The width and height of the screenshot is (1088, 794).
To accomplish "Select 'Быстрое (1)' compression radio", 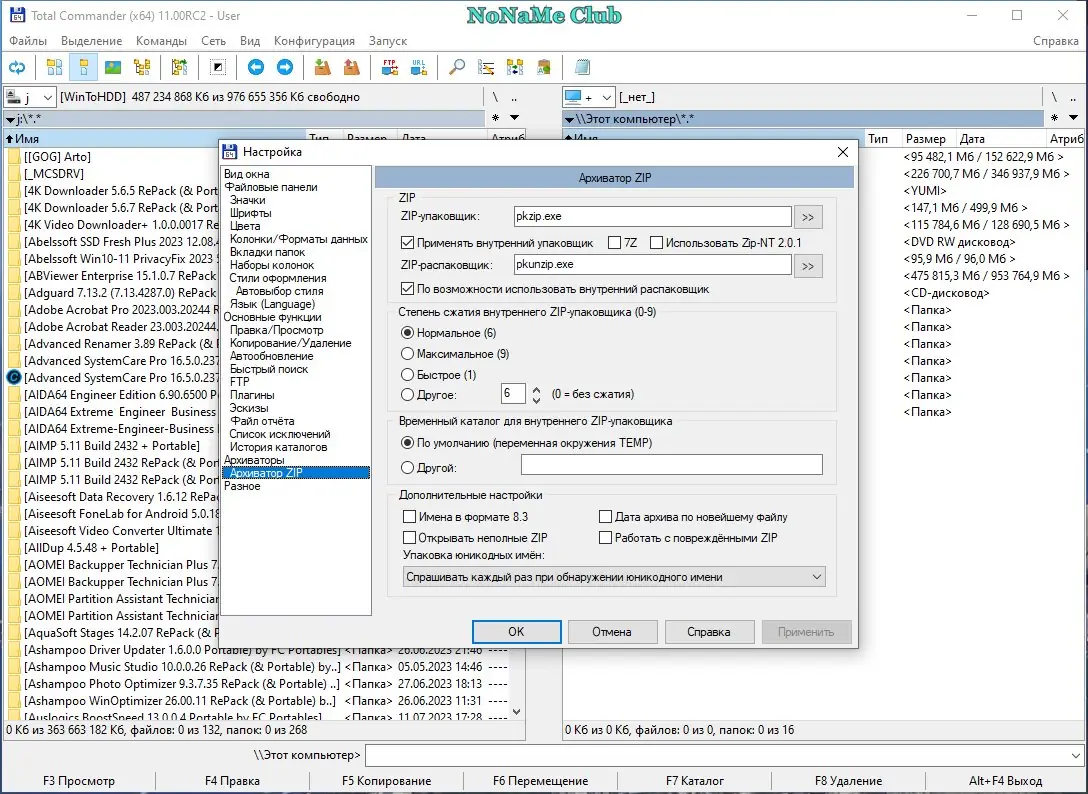I will coord(407,375).
